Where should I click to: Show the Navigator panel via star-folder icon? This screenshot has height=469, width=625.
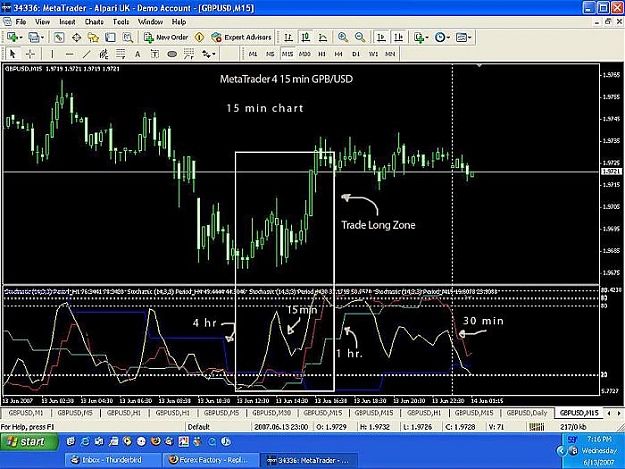[93, 37]
